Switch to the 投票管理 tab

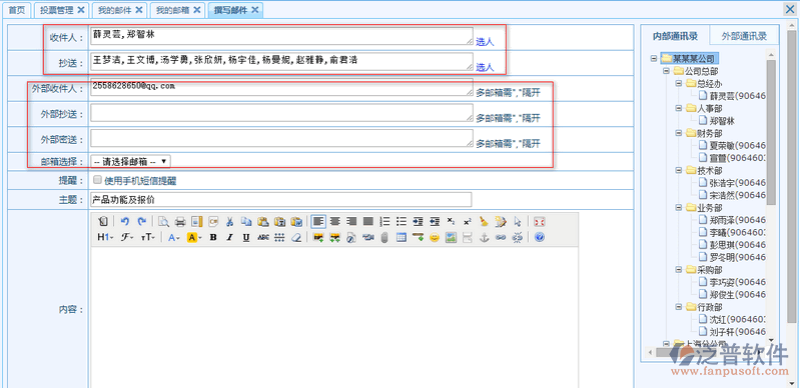[57, 10]
